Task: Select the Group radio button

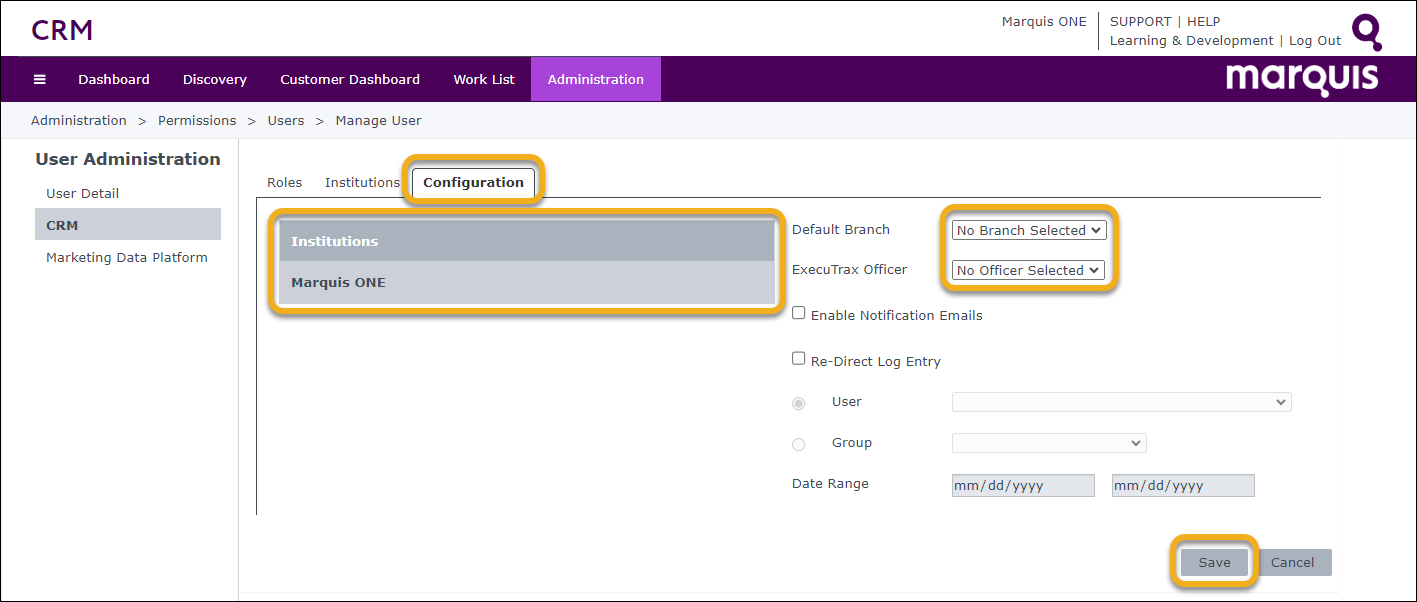Action: click(x=799, y=444)
